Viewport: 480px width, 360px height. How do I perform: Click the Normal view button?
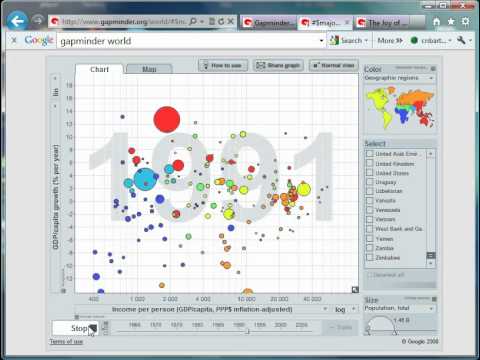334,65
